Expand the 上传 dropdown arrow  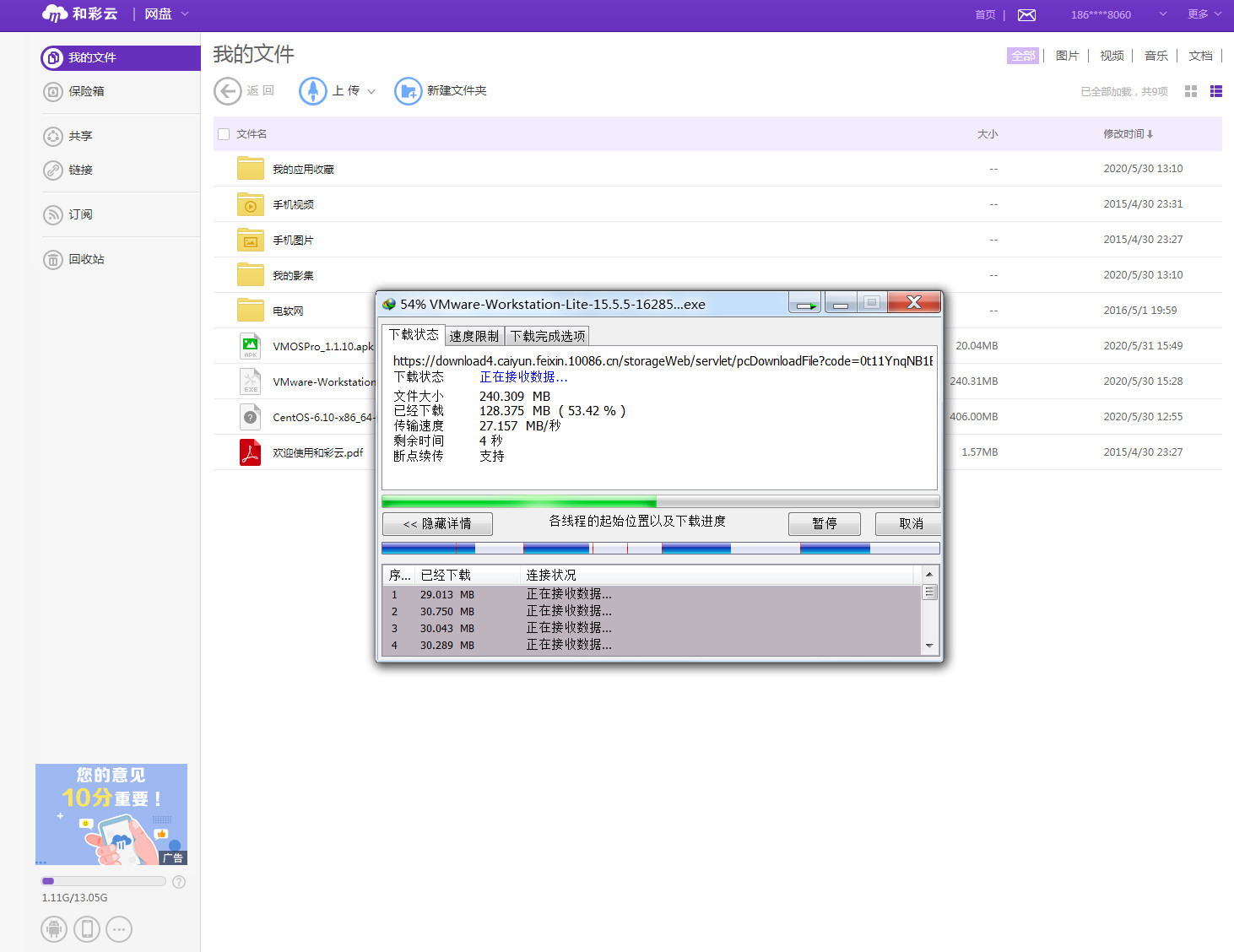pos(371,91)
